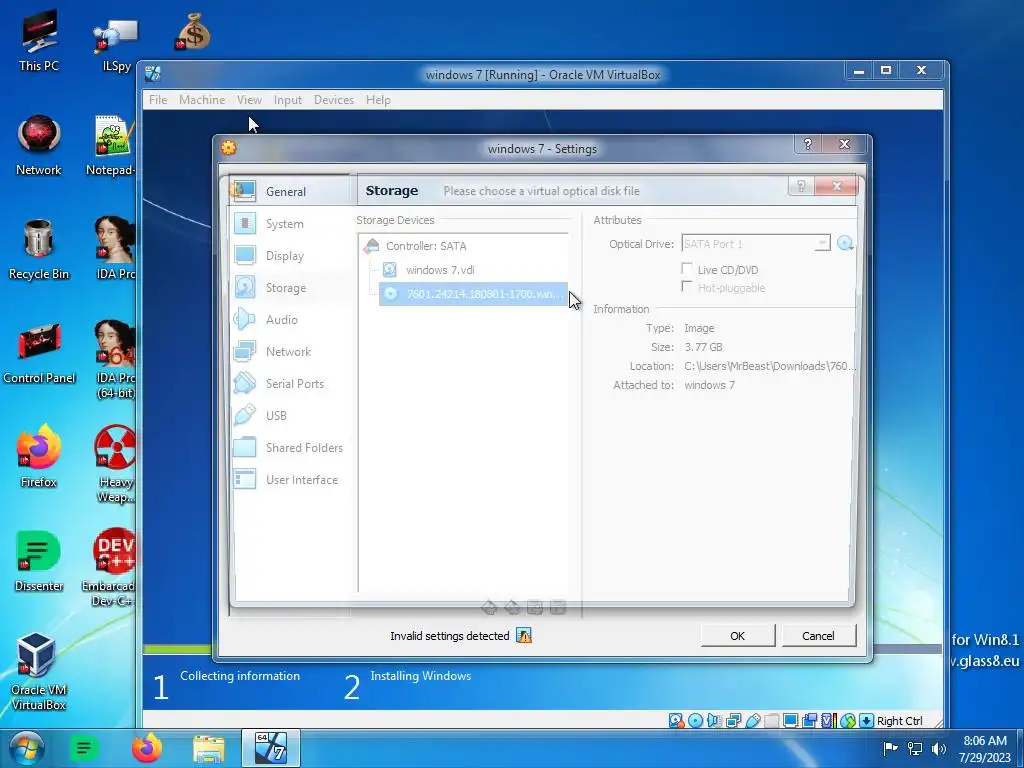Select the Recycle Bin desktop icon
Viewport: 1024px width, 768px height.
tap(39, 249)
